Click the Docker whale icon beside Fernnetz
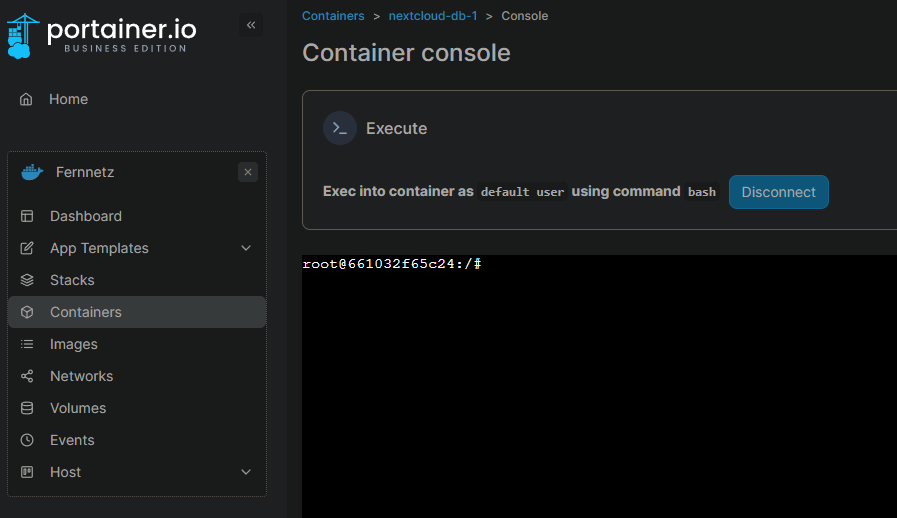Screen dimensions: 897x518 coord(32,172)
